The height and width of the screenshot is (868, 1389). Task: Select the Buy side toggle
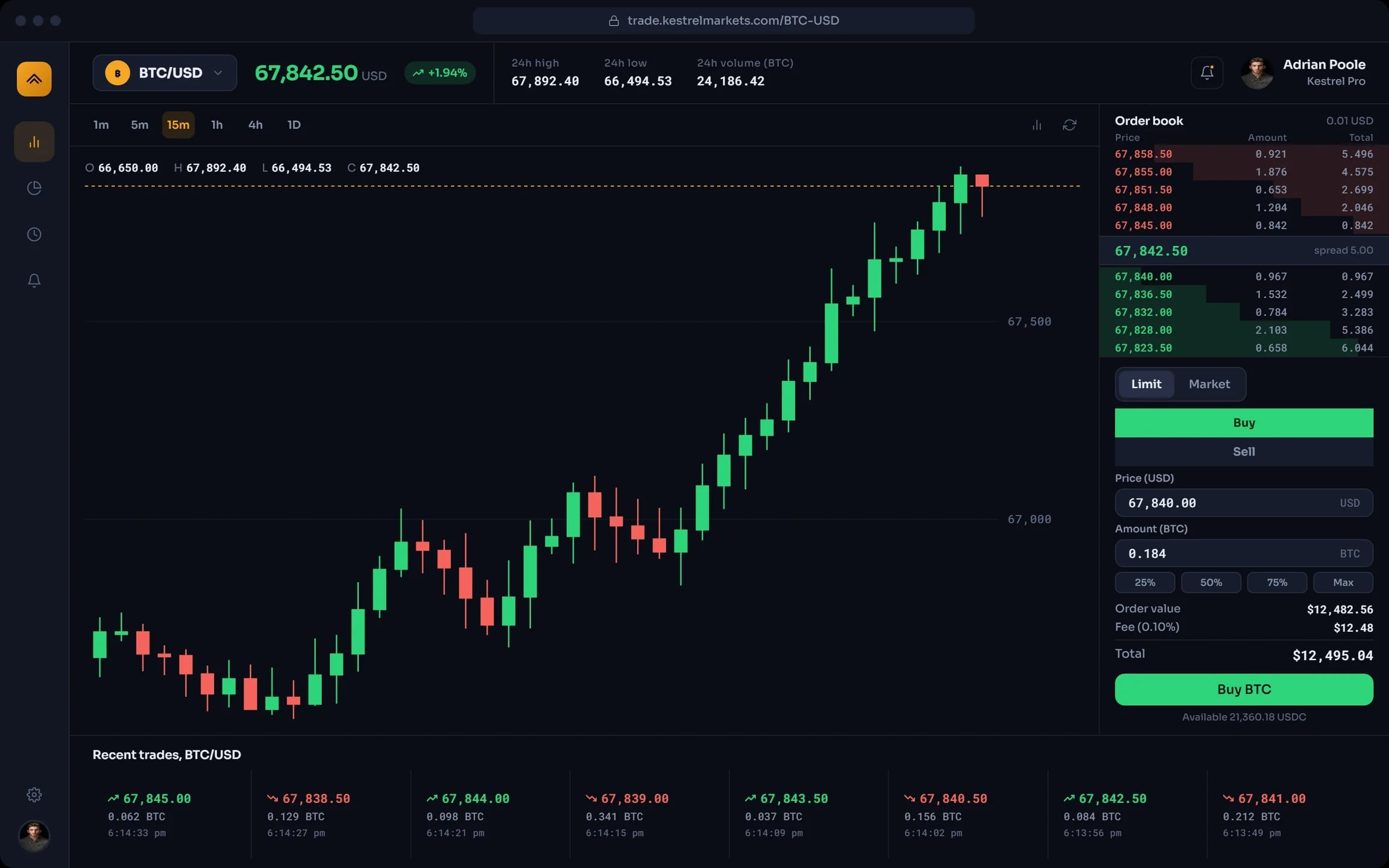pos(1244,423)
